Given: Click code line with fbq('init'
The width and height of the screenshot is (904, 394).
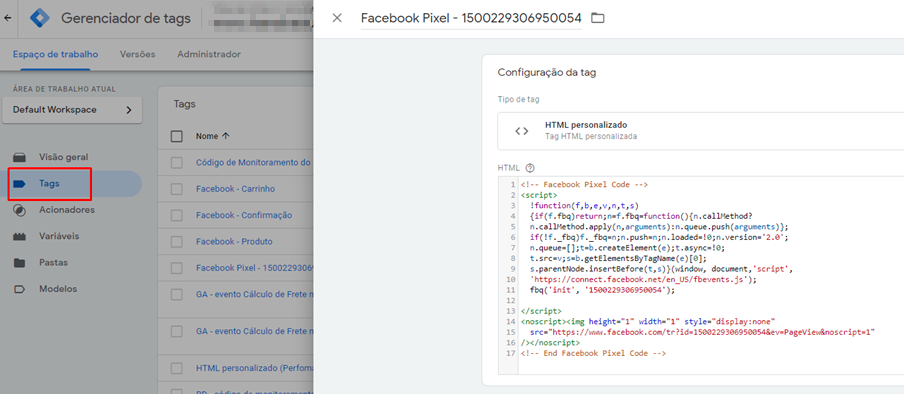Looking at the screenshot, I should (x=602, y=290).
